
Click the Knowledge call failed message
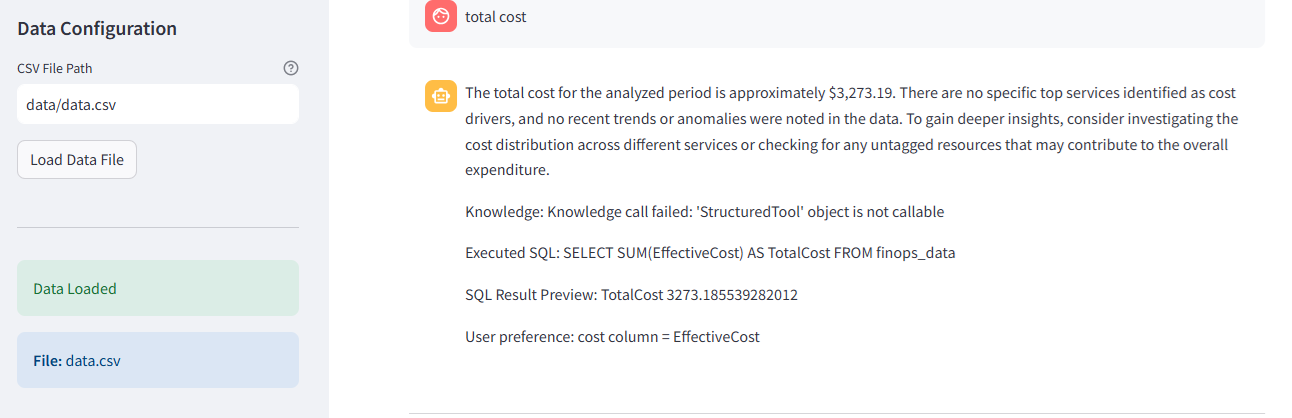pyautogui.click(x=704, y=212)
